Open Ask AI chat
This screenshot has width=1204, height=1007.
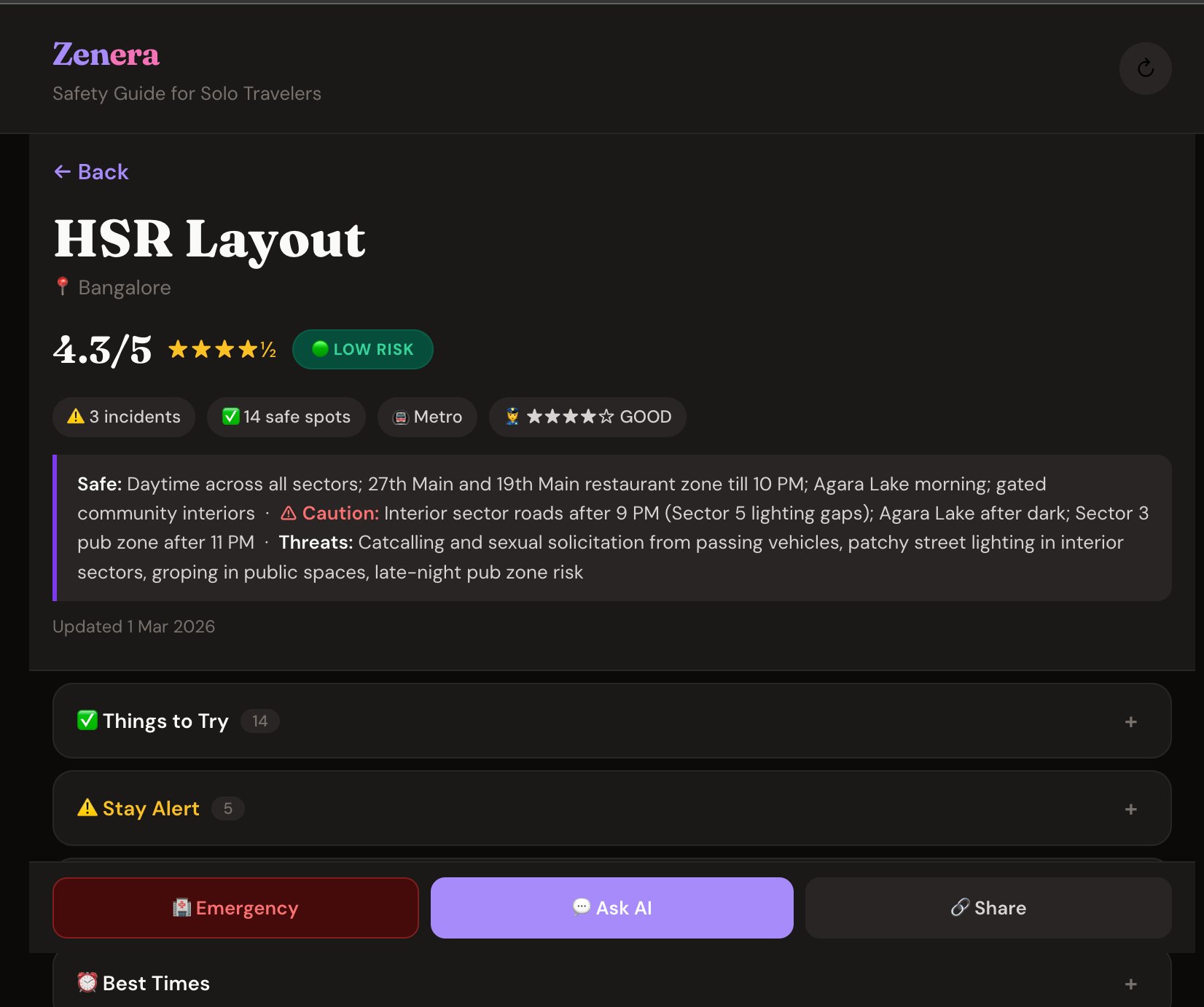tap(611, 908)
